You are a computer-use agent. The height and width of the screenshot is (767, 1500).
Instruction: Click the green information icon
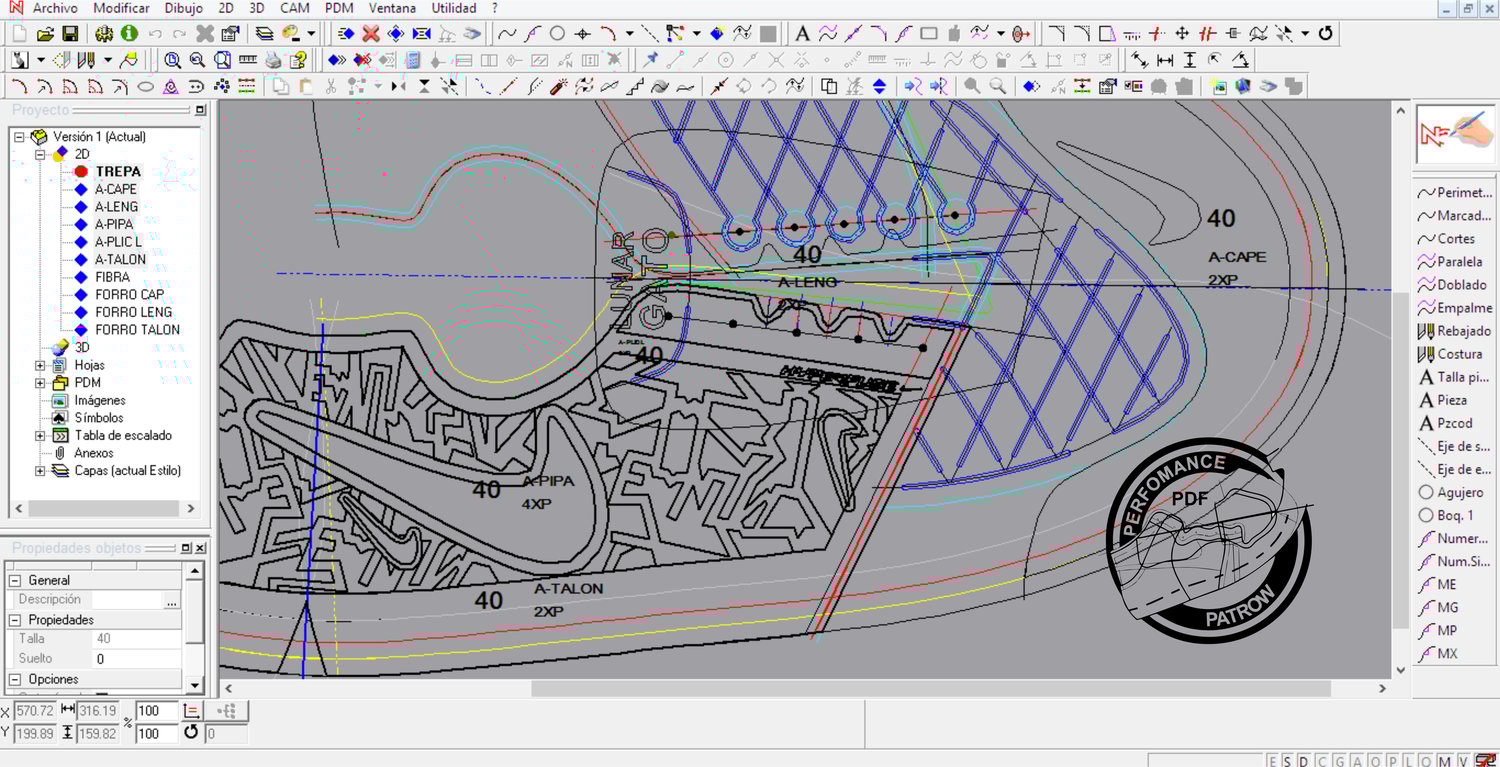pyautogui.click(x=130, y=34)
